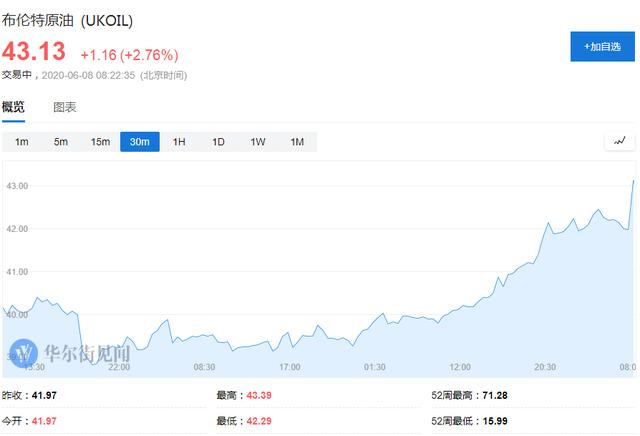
Task: Click the 08:30 x-axis time label
Action: [204, 367]
